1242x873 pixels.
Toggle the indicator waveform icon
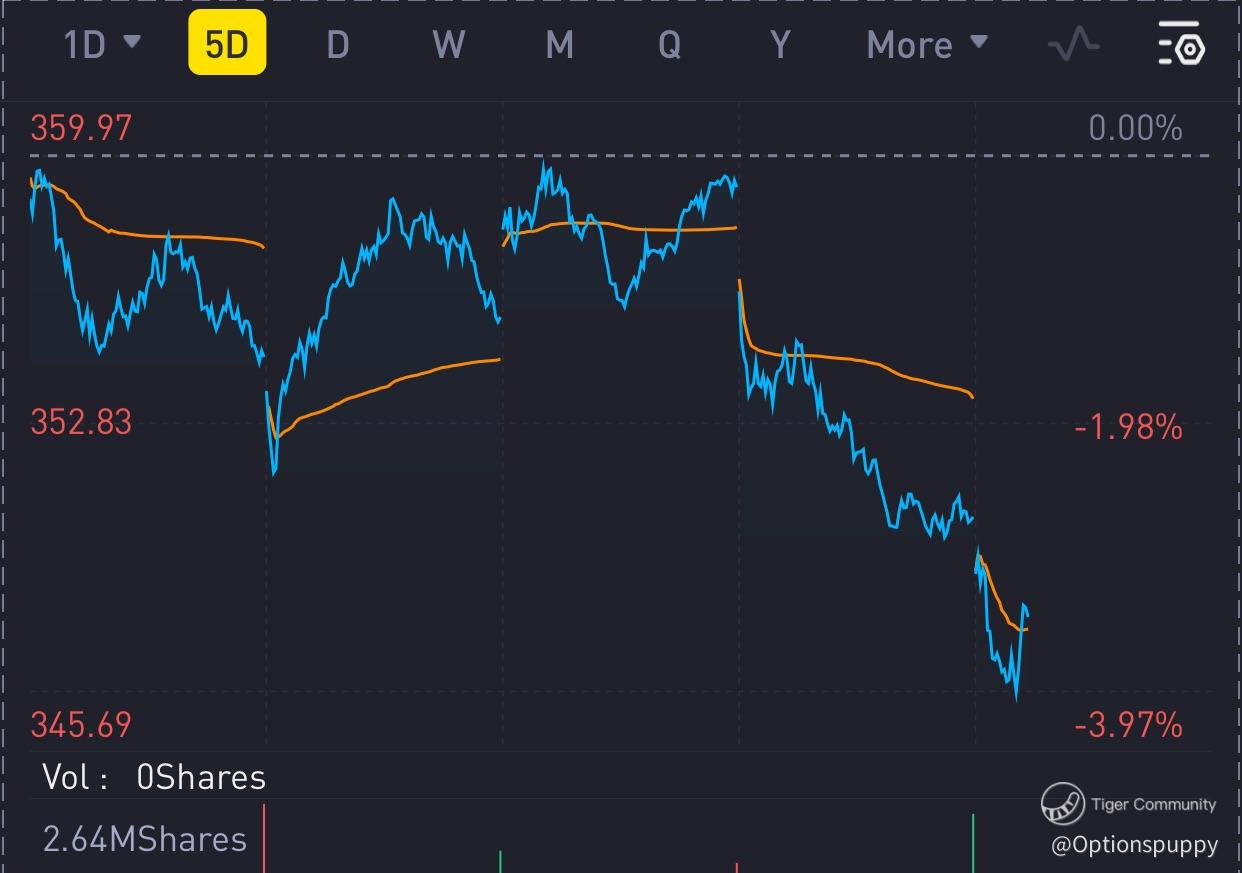click(x=1073, y=44)
